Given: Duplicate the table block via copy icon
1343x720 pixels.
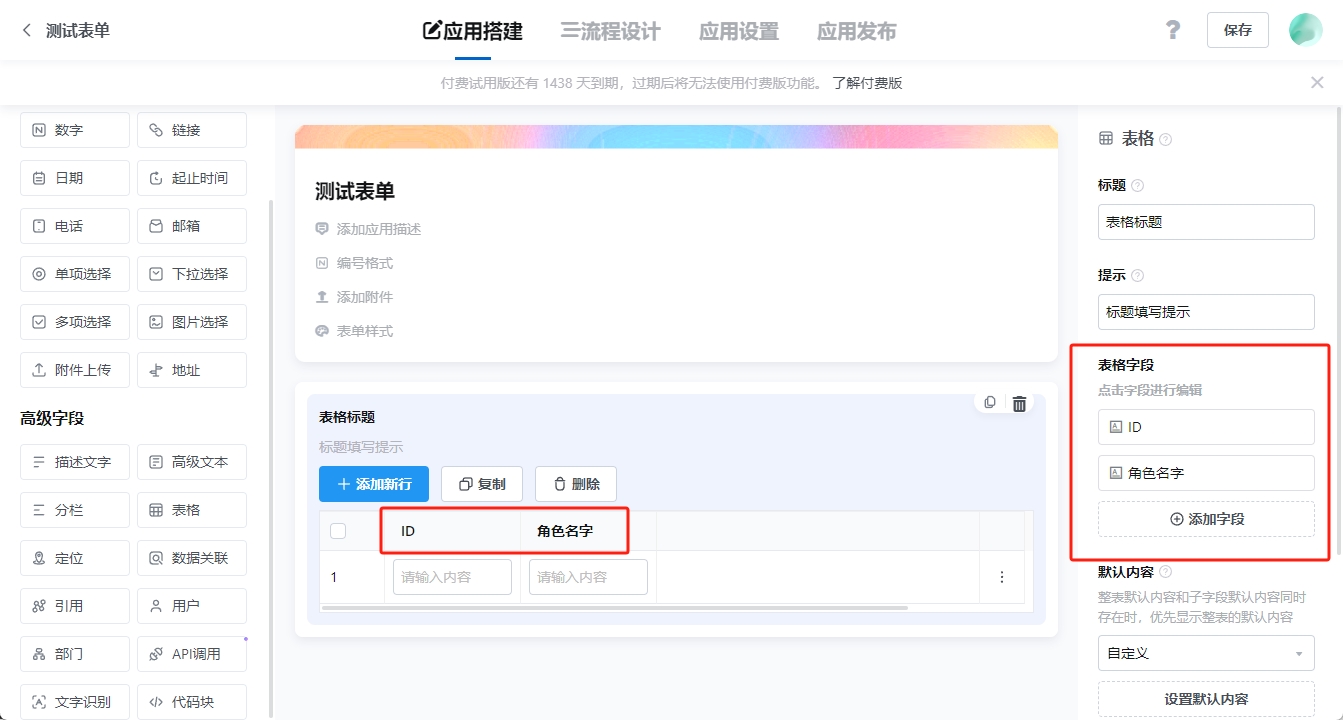Looking at the screenshot, I should (989, 402).
